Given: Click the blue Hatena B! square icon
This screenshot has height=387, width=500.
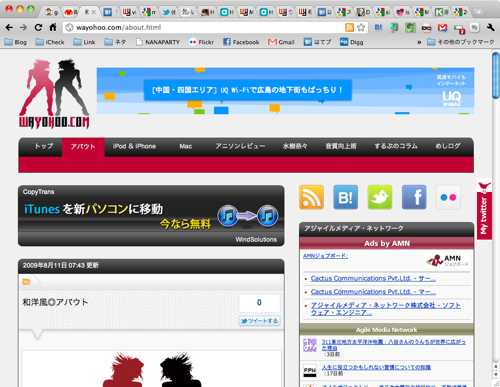Looking at the screenshot, I should click(346, 197).
